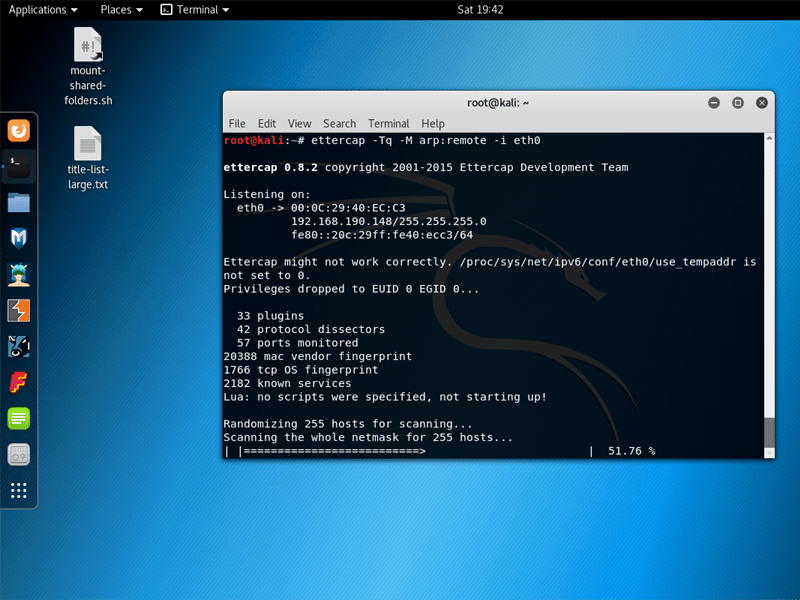Viewport: 800px width, 600px height.
Task: Click the root@kali: ~ title bar
Action: (498, 103)
